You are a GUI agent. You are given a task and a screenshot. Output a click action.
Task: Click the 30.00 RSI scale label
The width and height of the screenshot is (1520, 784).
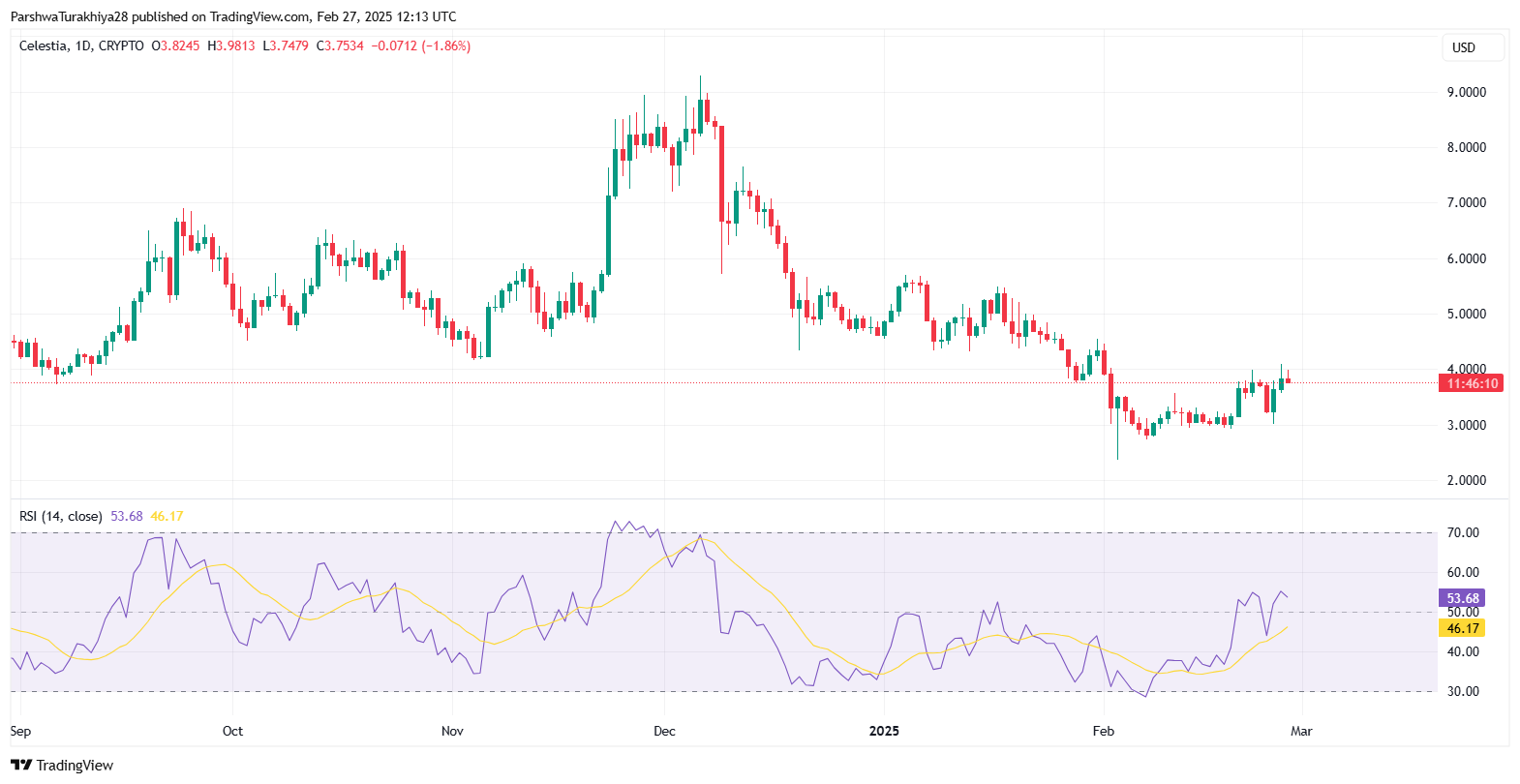pyautogui.click(x=1463, y=691)
